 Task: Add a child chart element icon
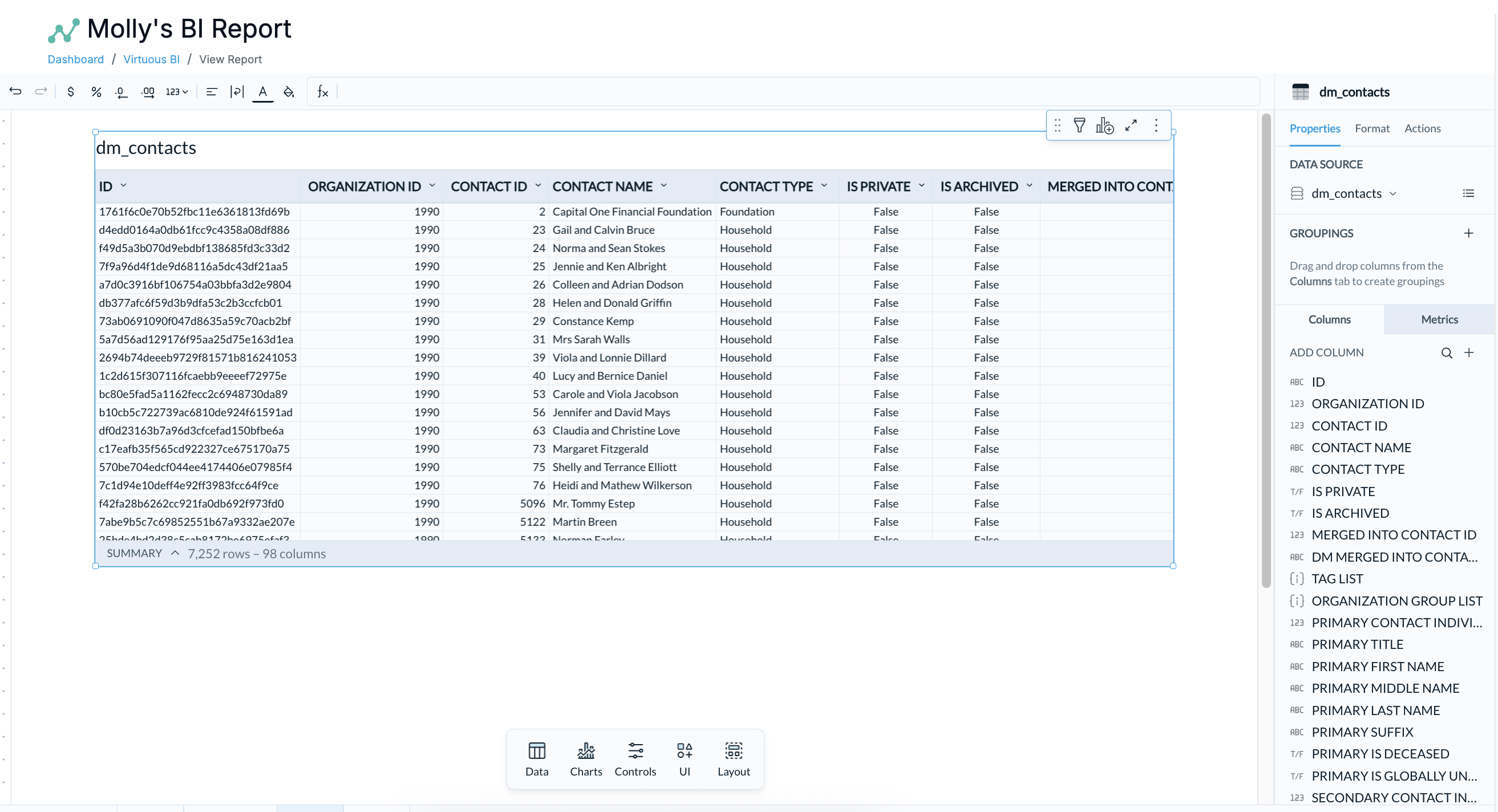[x=1104, y=125]
